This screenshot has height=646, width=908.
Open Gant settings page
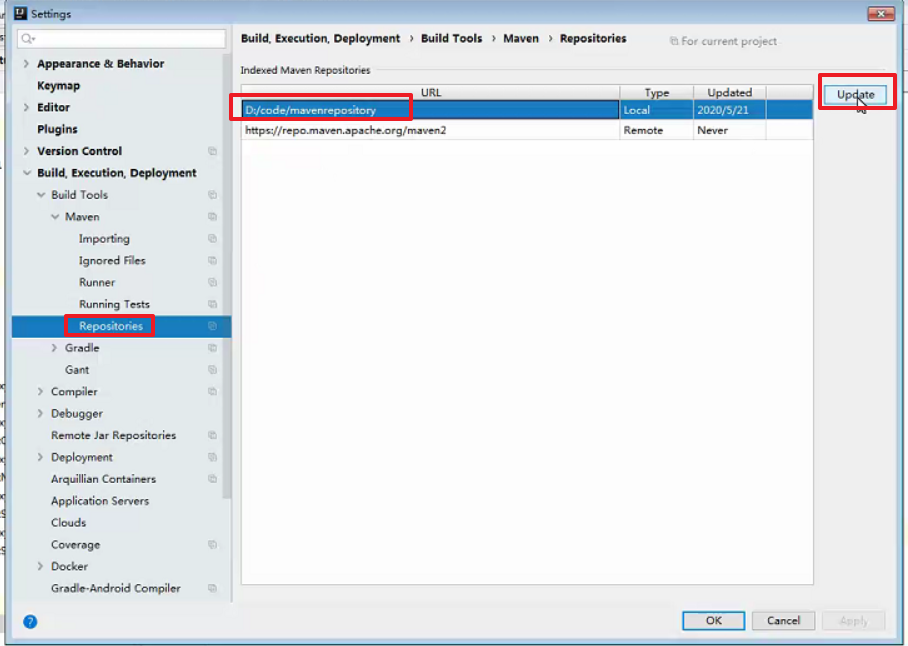[77, 369]
